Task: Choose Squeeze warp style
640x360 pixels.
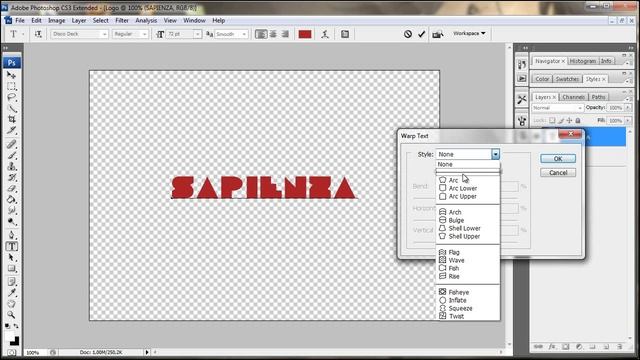Action: coord(468,309)
